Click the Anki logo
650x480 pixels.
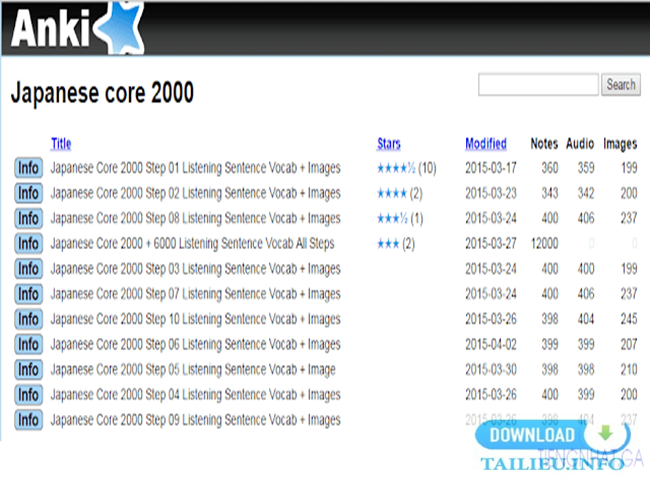point(77,27)
